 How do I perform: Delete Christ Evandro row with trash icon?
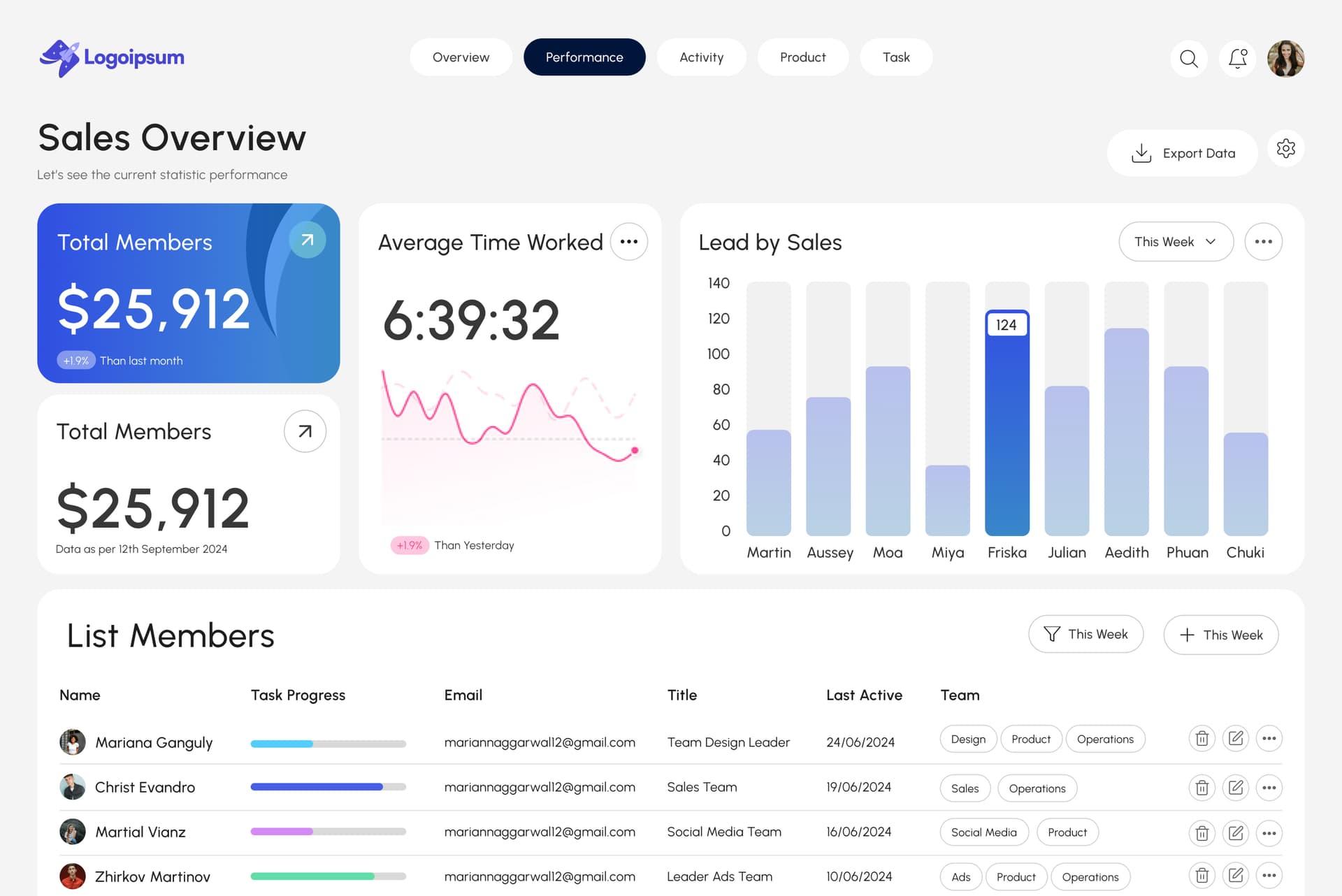point(1202,788)
